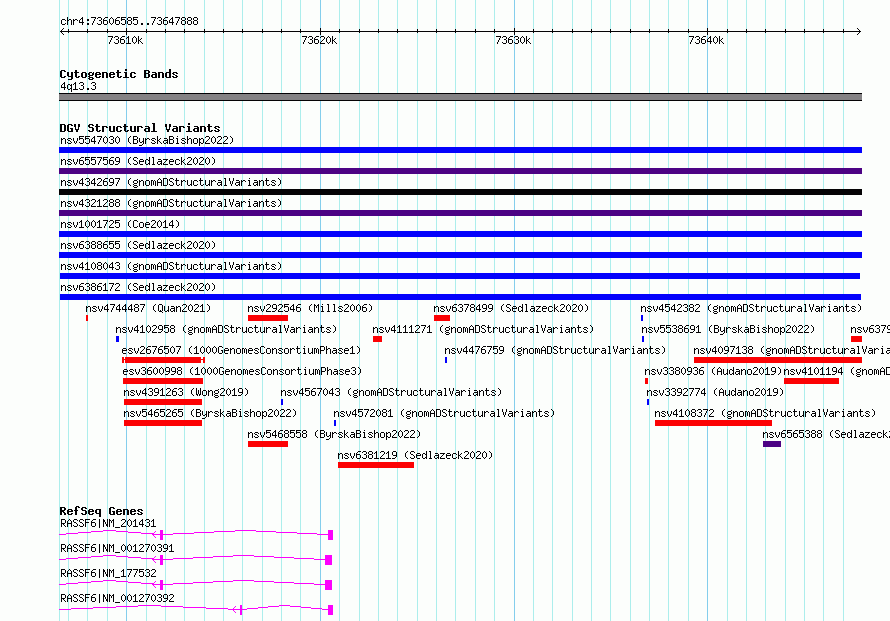Open nsv4321288 gnomADStructuralVariants entry

[171, 203]
